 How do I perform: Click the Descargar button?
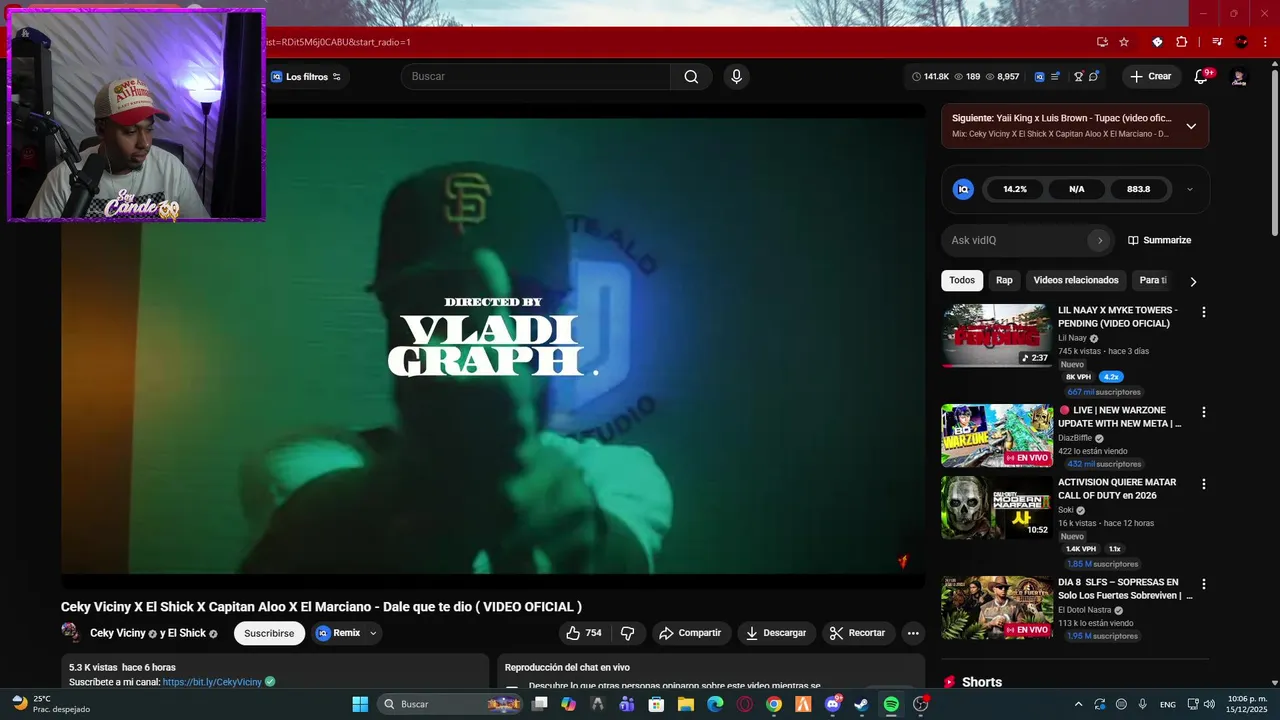776,633
